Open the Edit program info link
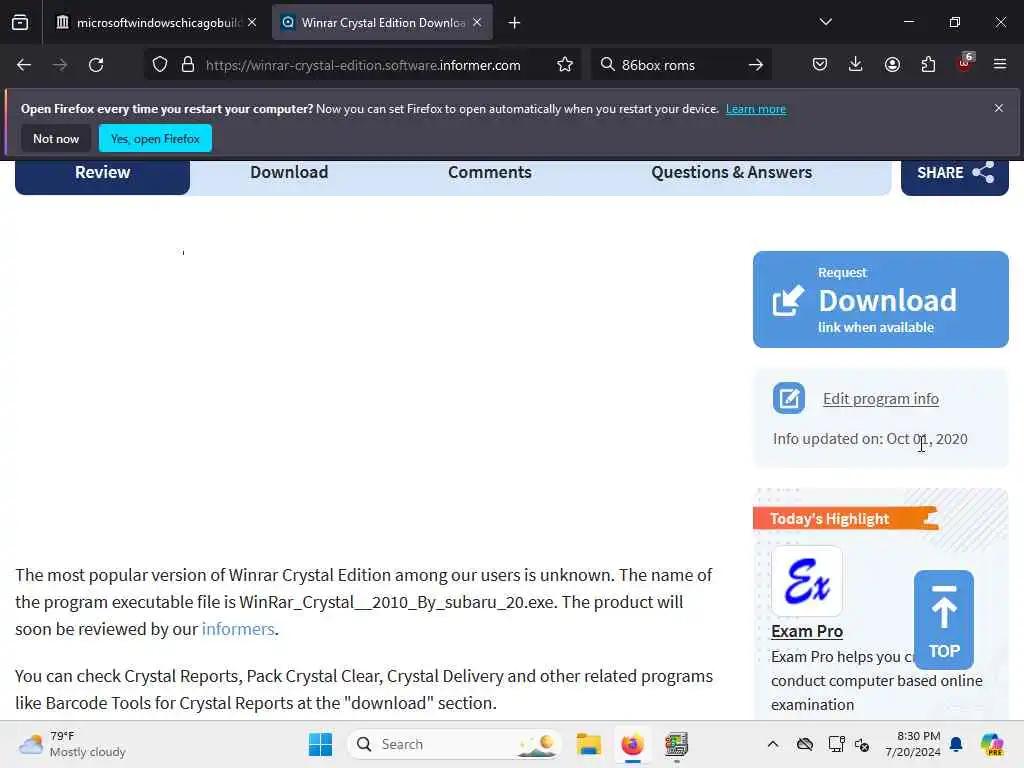Image resolution: width=1024 pixels, height=768 pixels. point(880,398)
